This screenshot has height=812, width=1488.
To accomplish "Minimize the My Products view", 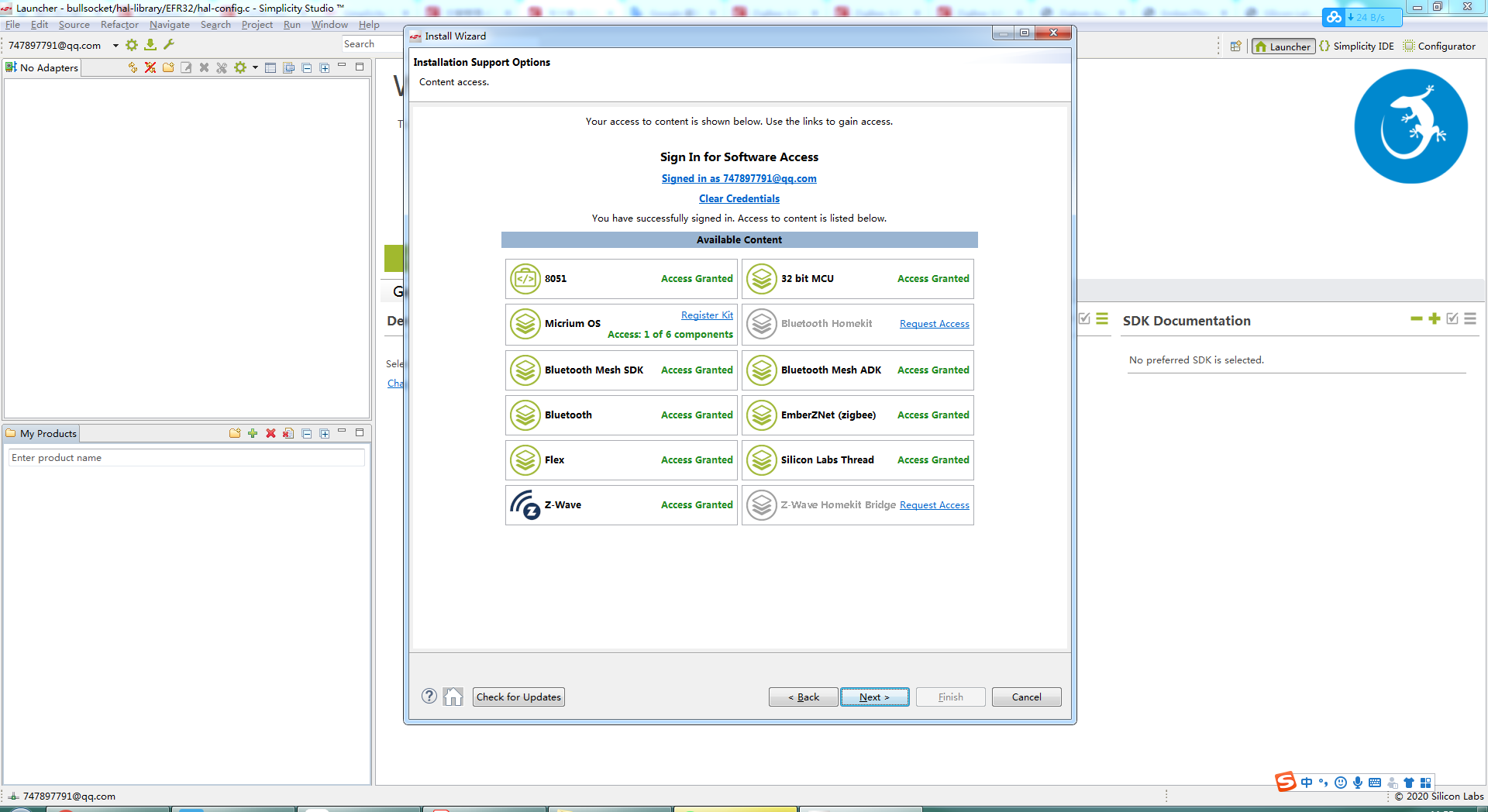I will pyautogui.click(x=342, y=432).
